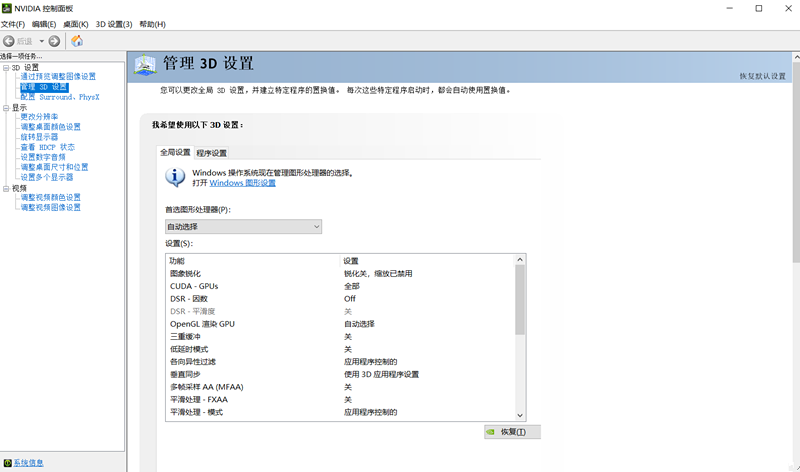Viewport: 800px width, 472px height.
Task: Click the 系统信息 icon at bottom left
Action: (7, 463)
